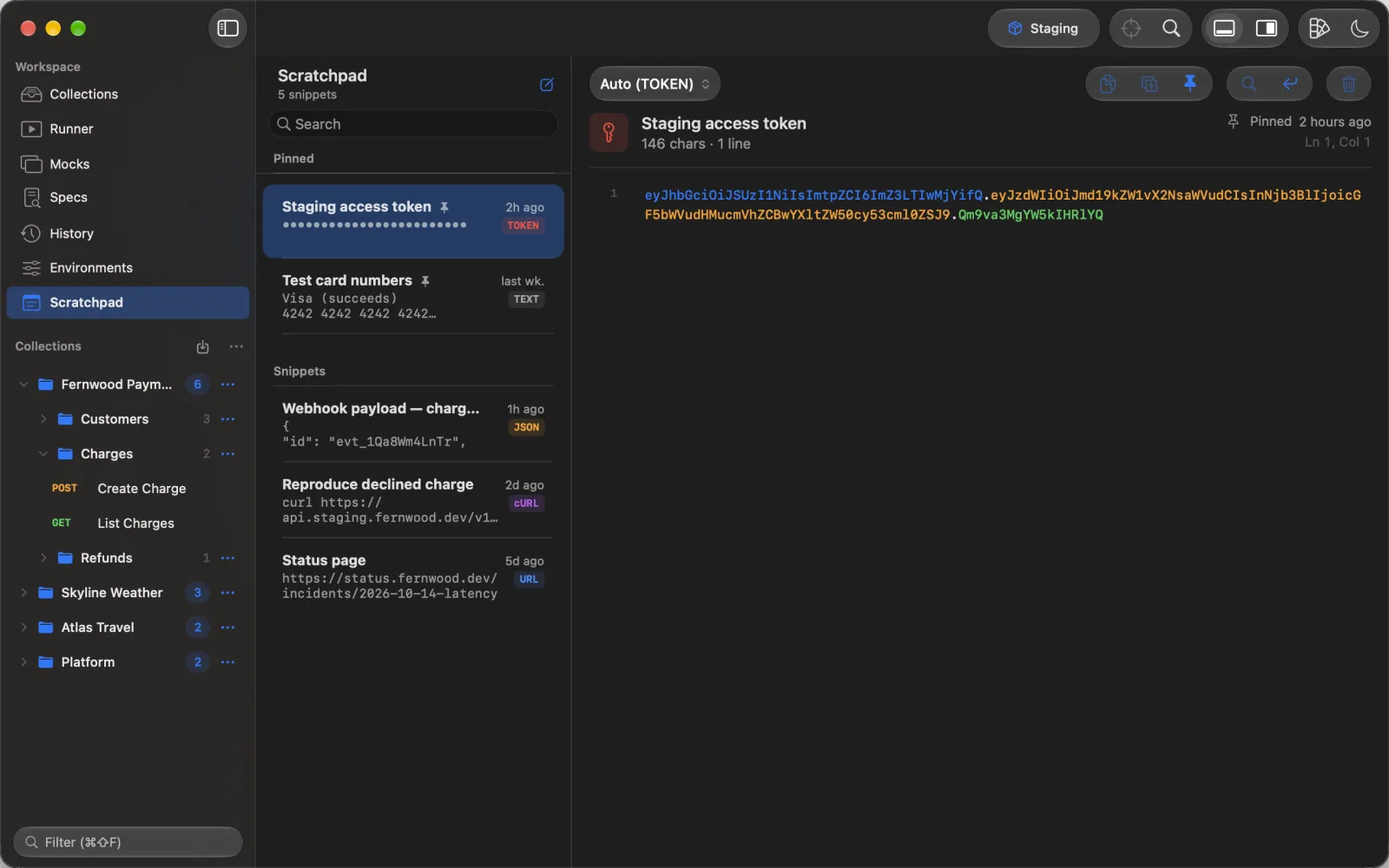This screenshot has width=1389, height=868.
Task: Click the "Pinned 2 hours ago" status text
Action: coord(1310,122)
